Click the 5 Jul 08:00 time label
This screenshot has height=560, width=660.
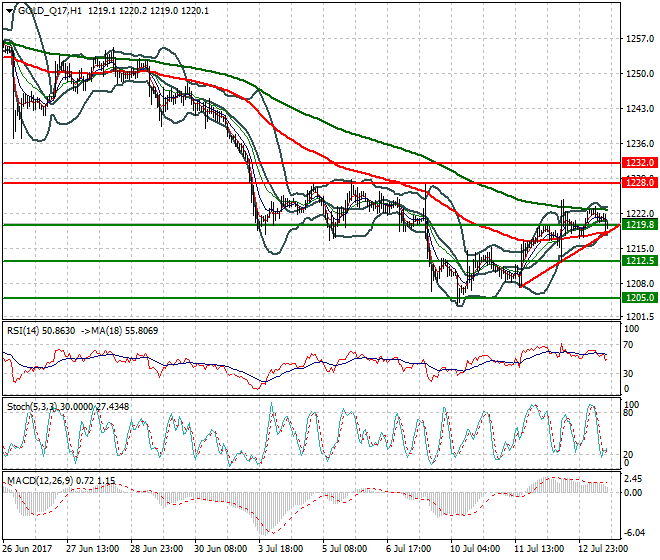[344, 549]
